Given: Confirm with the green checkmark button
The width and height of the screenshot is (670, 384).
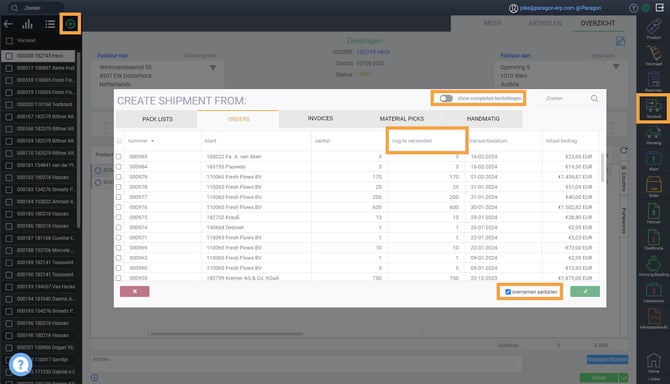Looking at the screenshot, I should pyautogui.click(x=585, y=292).
